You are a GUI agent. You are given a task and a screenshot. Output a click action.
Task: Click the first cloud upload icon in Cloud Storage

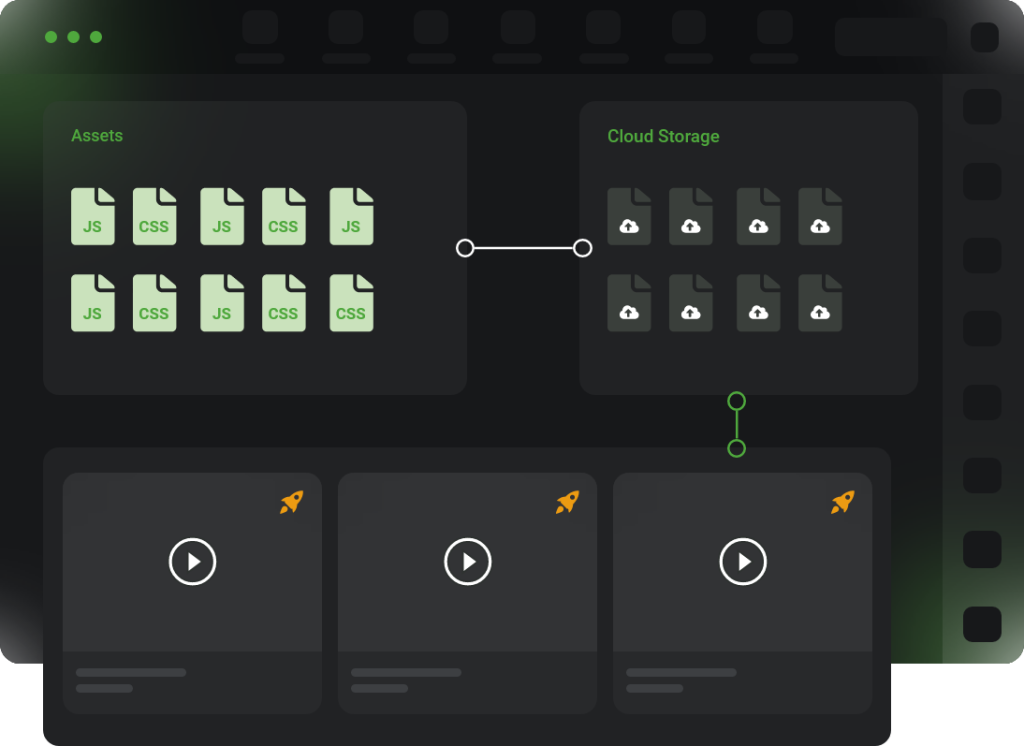pos(629,217)
